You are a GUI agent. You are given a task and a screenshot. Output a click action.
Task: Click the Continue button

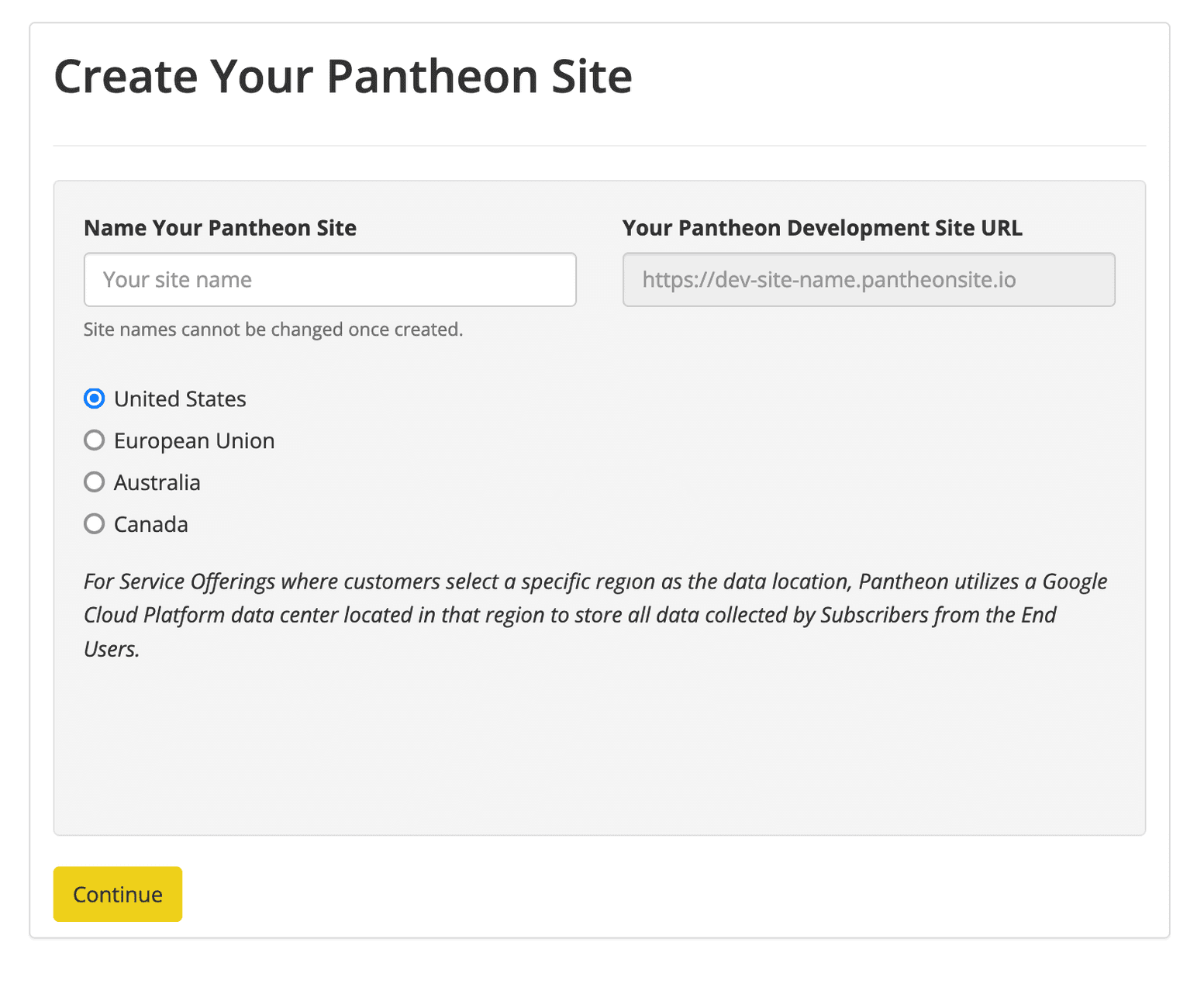[x=117, y=894]
